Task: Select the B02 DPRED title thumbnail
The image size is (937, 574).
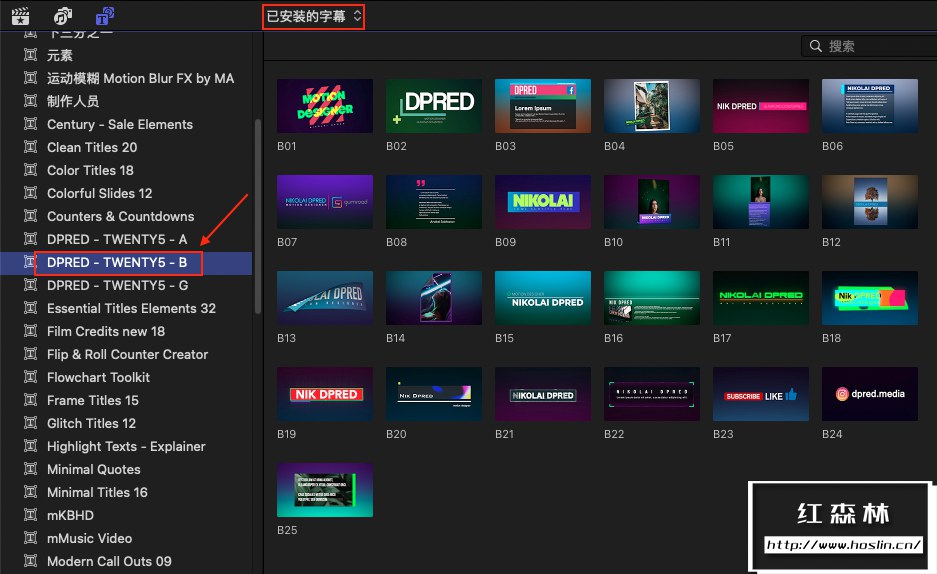Action: click(x=434, y=106)
